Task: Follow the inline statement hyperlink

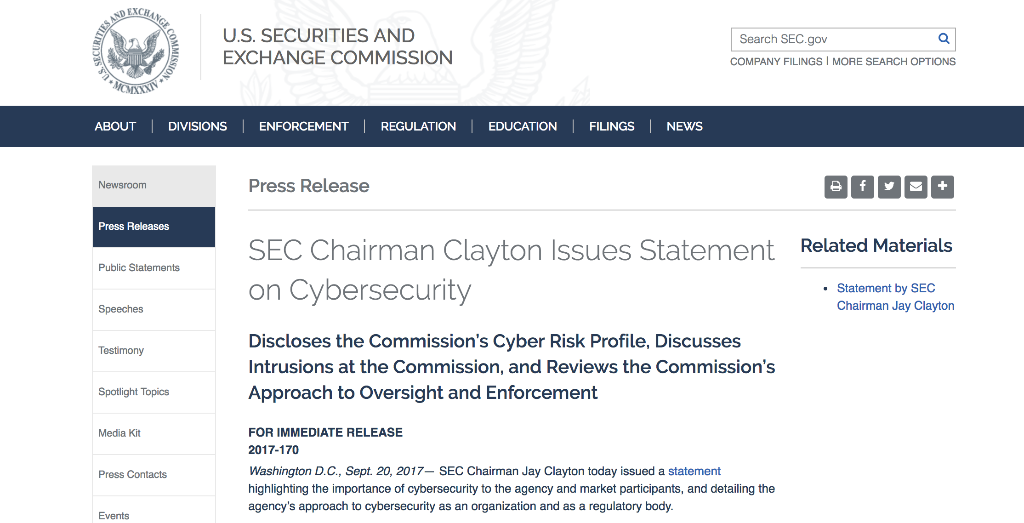Action: (x=694, y=471)
